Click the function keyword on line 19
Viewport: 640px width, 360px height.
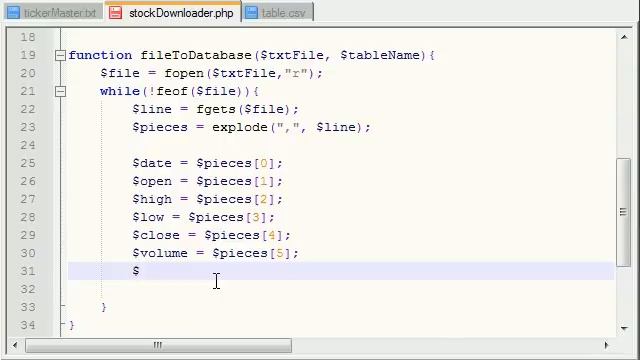100,55
